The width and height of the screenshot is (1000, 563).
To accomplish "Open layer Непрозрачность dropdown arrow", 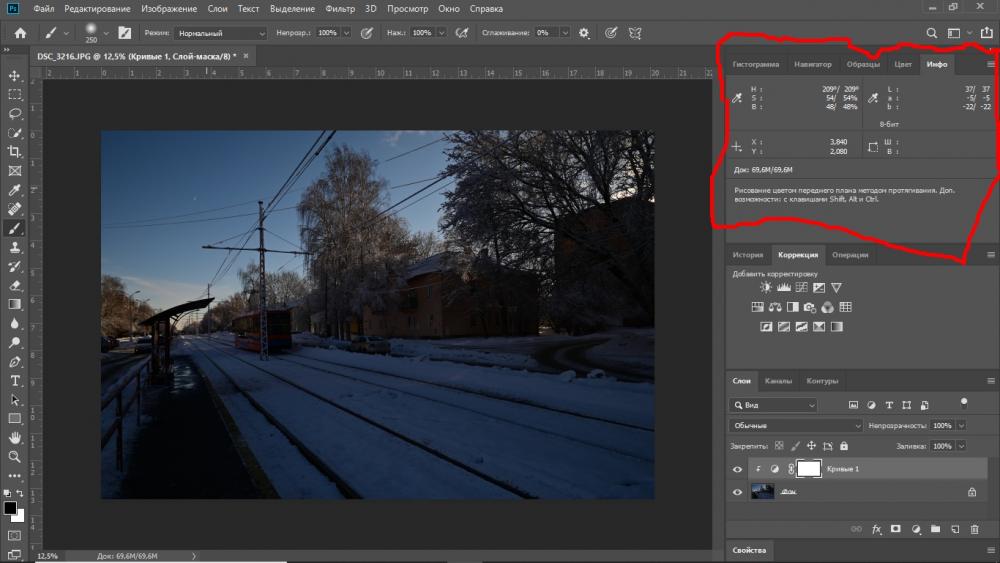I will tap(961, 425).
